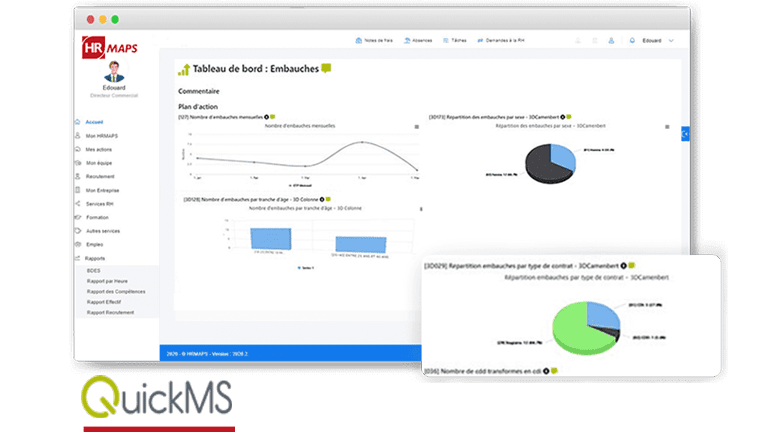
Task: Toggle the 'ETP Mensuel' legend series
Action: tap(302, 185)
